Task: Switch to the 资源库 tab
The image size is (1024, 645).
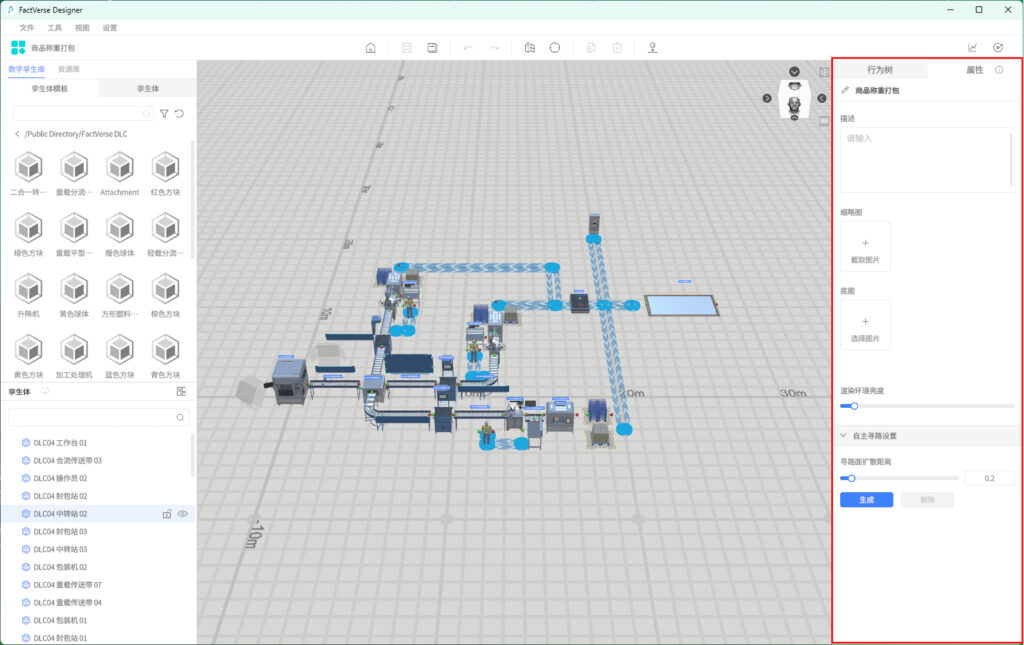Action: pos(69,69)
